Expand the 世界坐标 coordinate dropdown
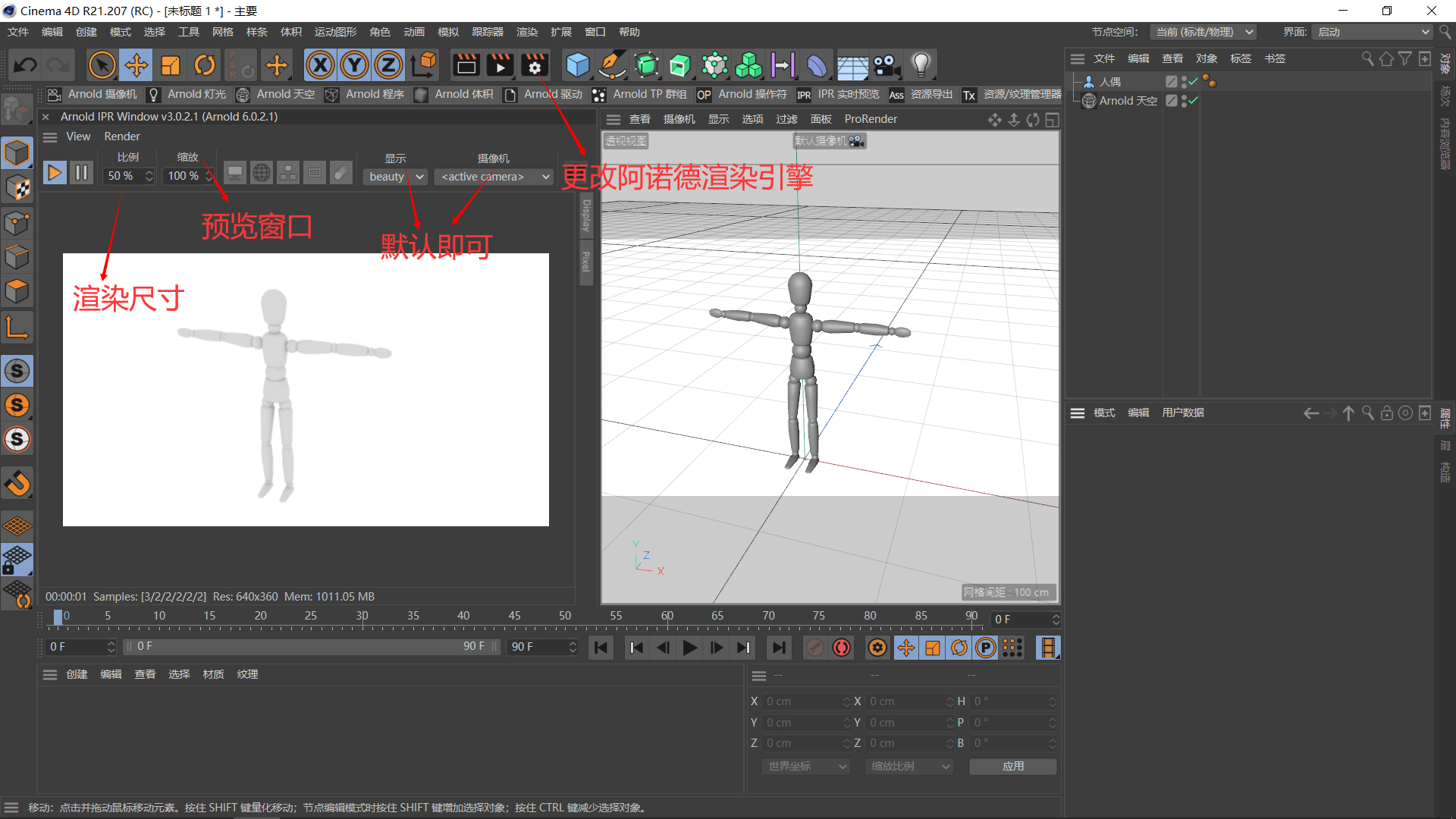The image size is (1456, 819). 805,767
